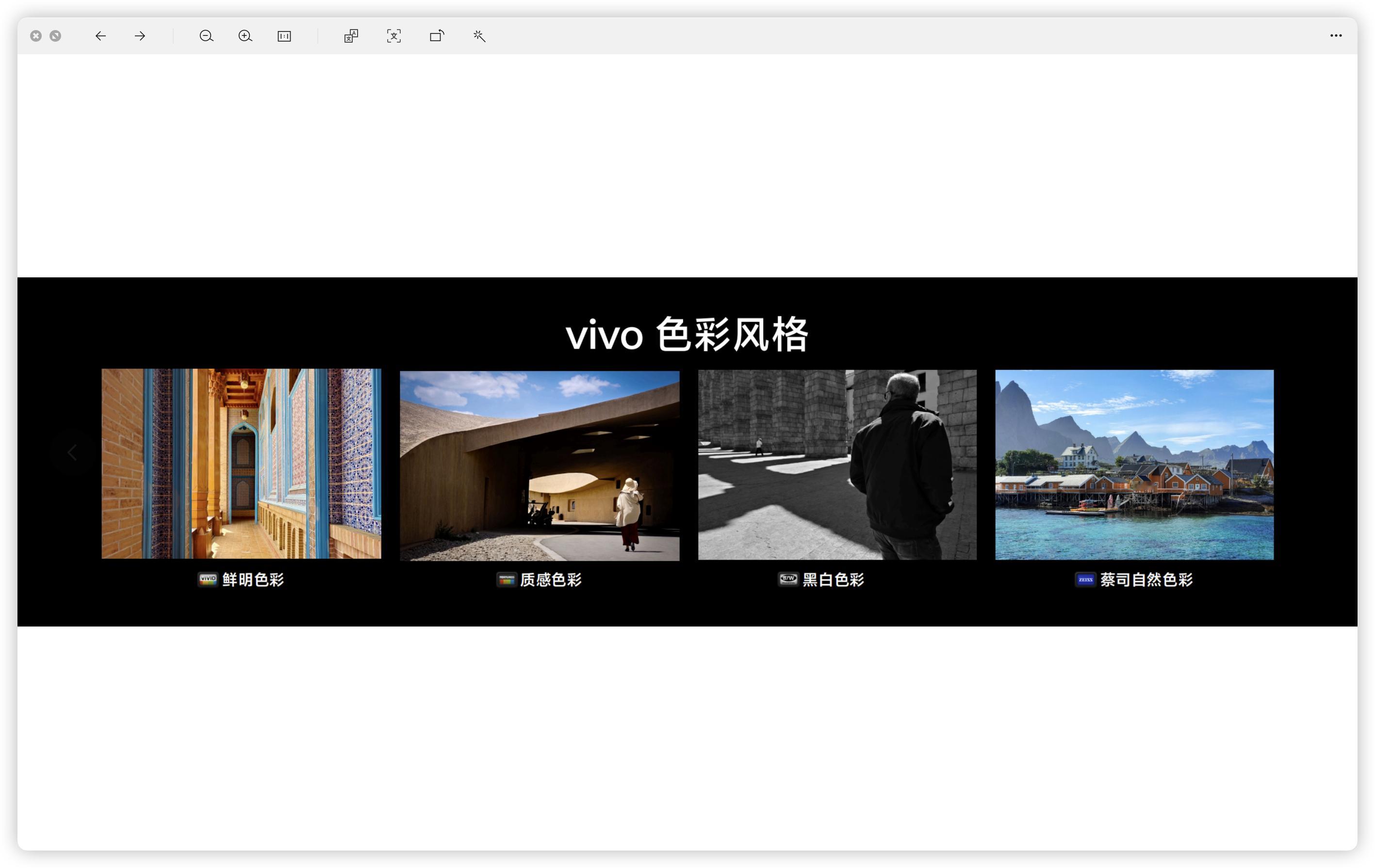Click the 蔡司自然色彩 label

pyautogui.click(x=1146, y=580)
